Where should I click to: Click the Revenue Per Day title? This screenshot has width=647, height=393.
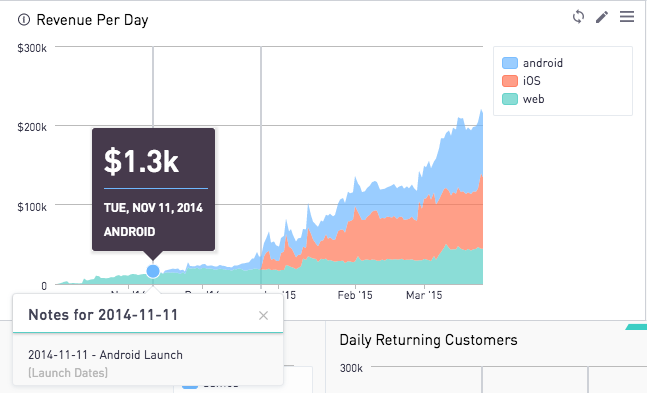pos(92,20)
